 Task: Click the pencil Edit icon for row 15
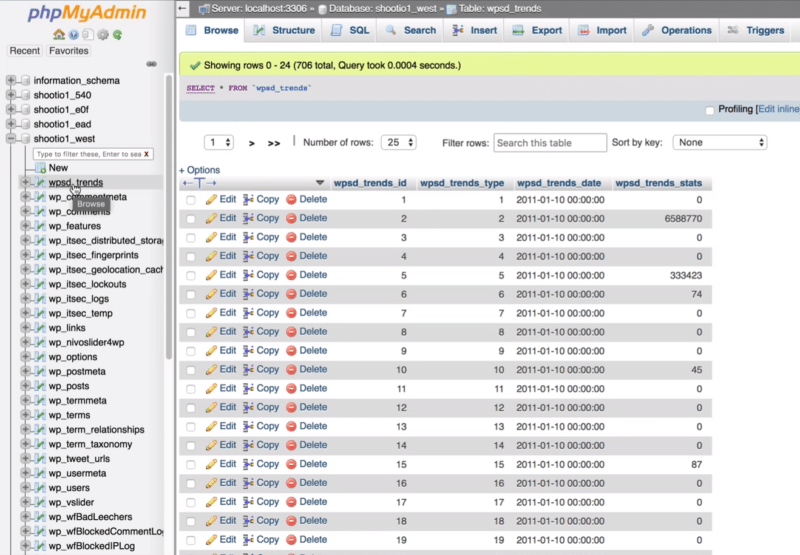click(x=211, y=464)
